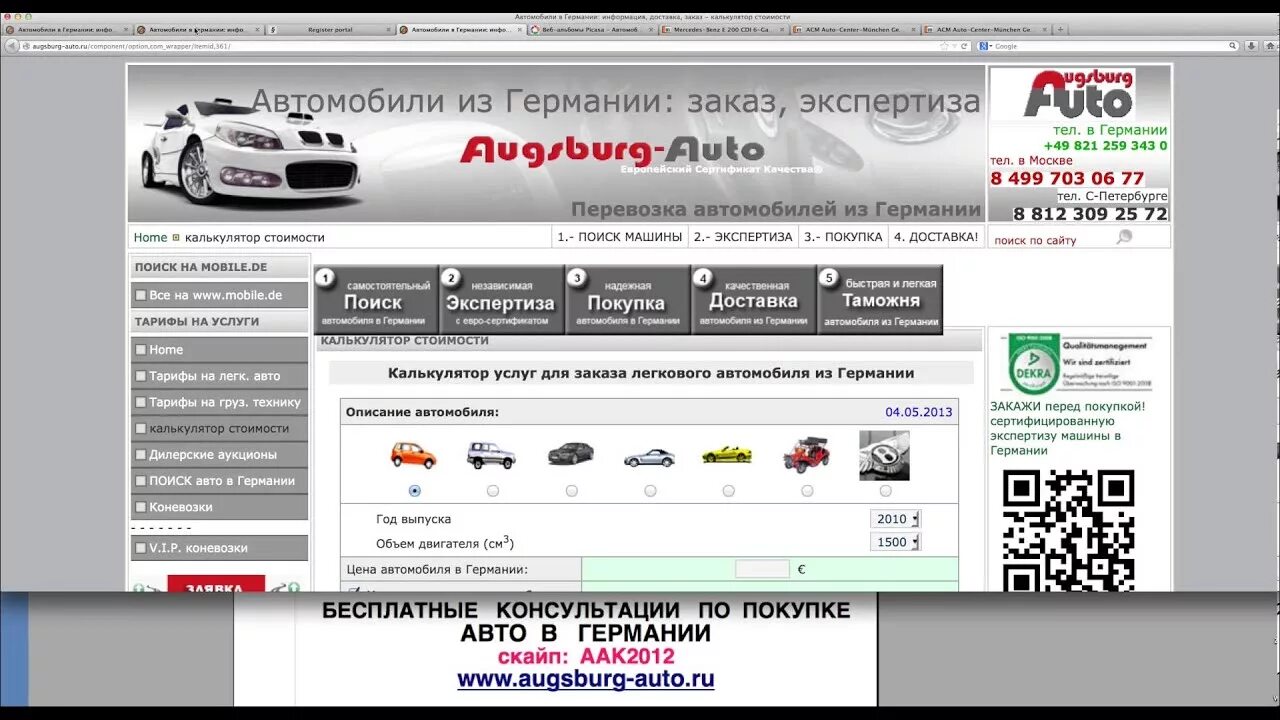Switch to the first Автомобили в Германии tab
The width and height of the screenshot is (1280, 720).
click(x=67, y=30)
